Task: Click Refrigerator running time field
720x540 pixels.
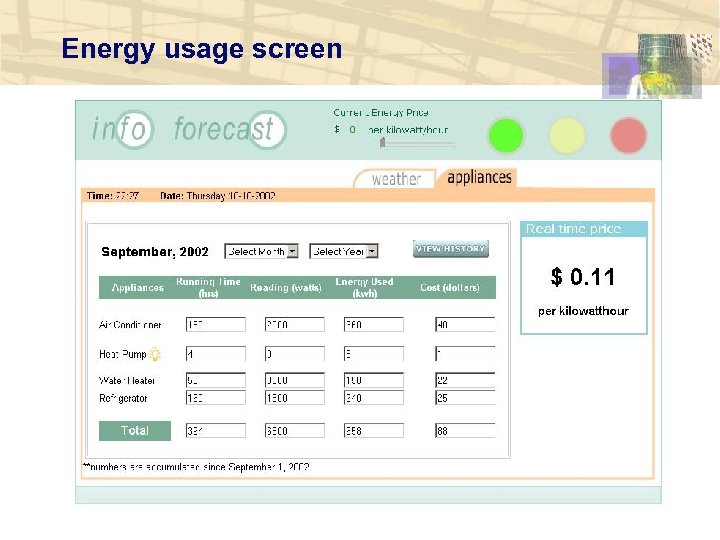Action: pyautogui.click(x=216, y=398)
